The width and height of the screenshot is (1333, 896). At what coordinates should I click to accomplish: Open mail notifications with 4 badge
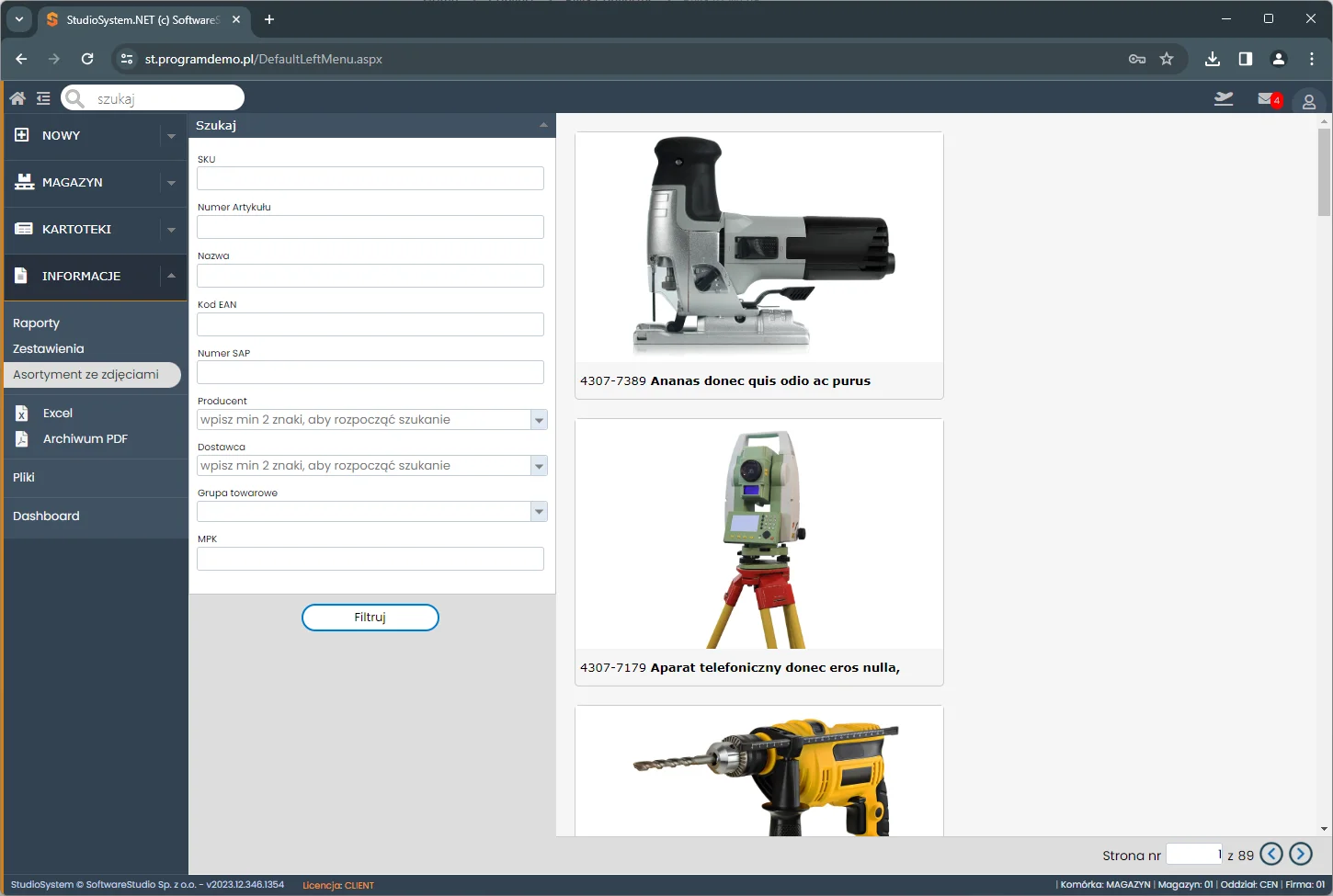[x=1270, y=99]
